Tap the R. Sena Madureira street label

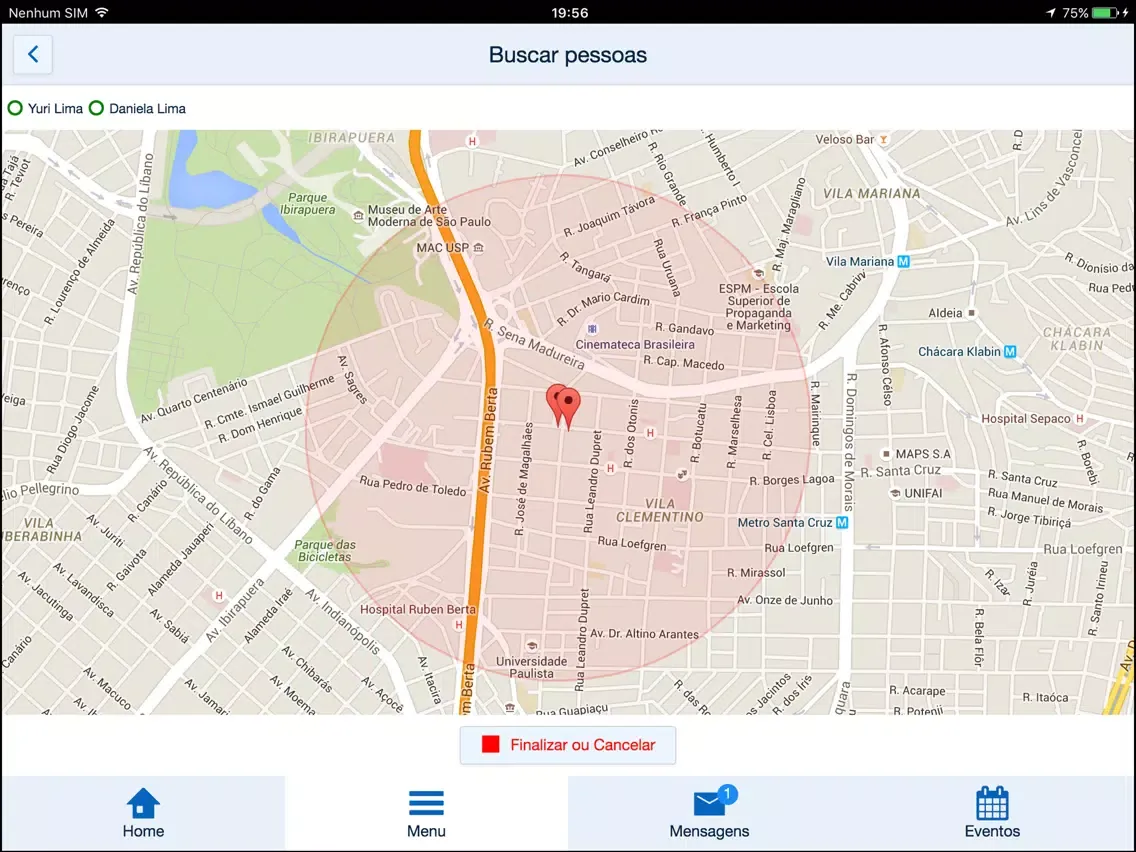click(534, 343)
